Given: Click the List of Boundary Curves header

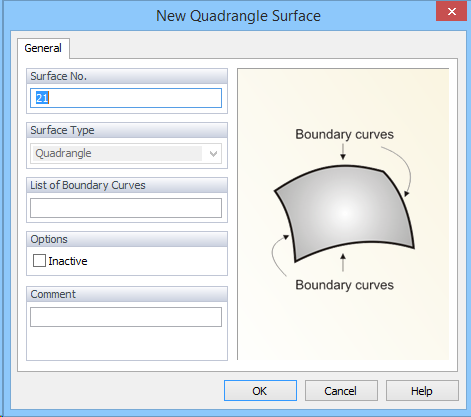Looking at the screenshot, I should coord(127,185).
